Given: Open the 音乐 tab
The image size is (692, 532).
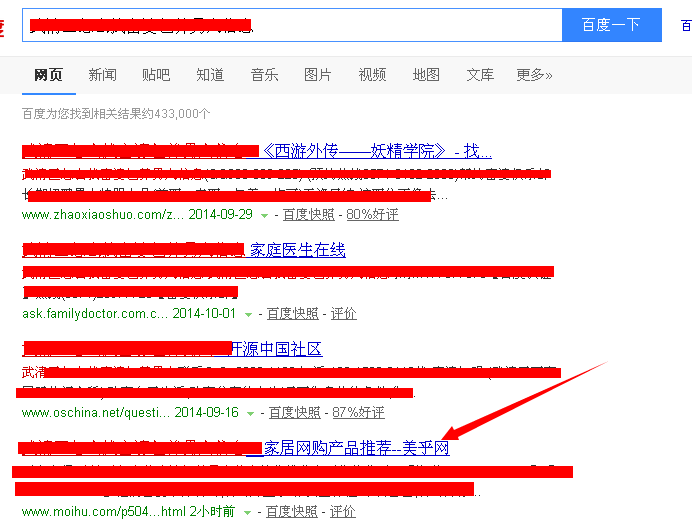Looking at the screenshot, I should pyautogui.click(x=264, y=75).
